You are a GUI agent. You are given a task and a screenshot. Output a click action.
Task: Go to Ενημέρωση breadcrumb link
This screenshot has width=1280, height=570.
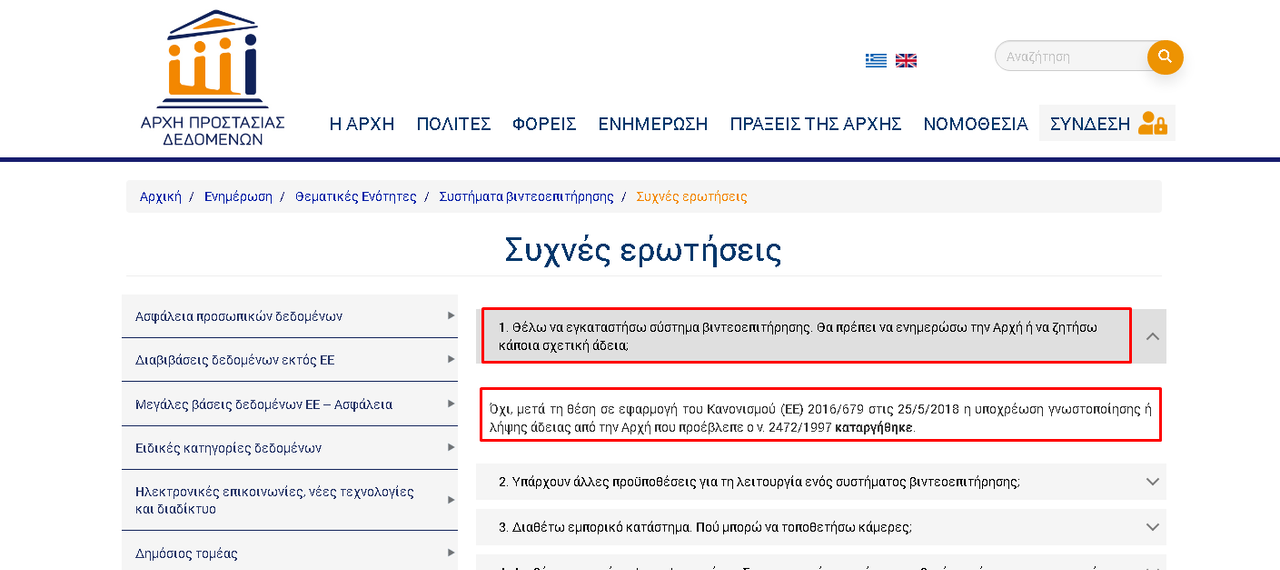point(238,196)
